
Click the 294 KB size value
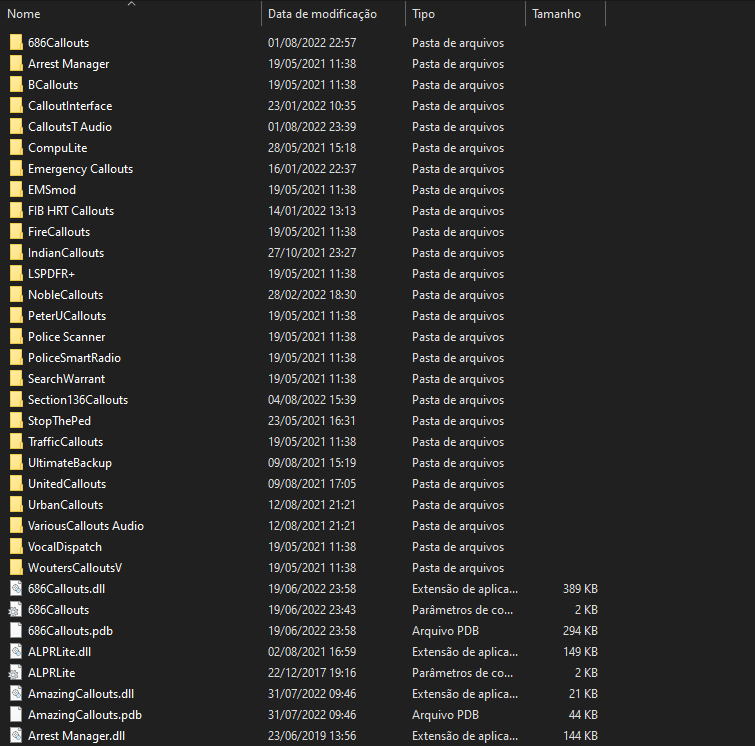580,630
